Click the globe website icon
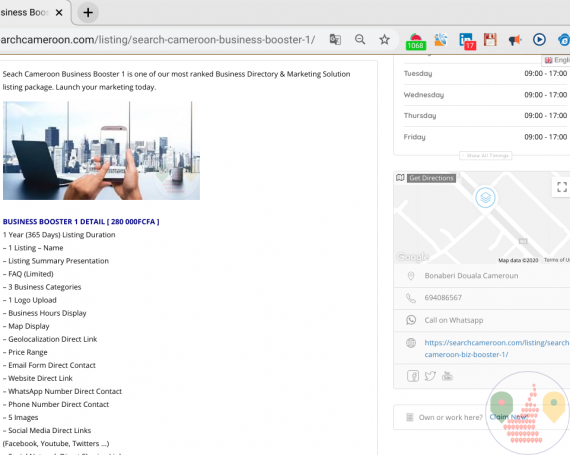Viewport: 570px width, 455px height. 411,343
